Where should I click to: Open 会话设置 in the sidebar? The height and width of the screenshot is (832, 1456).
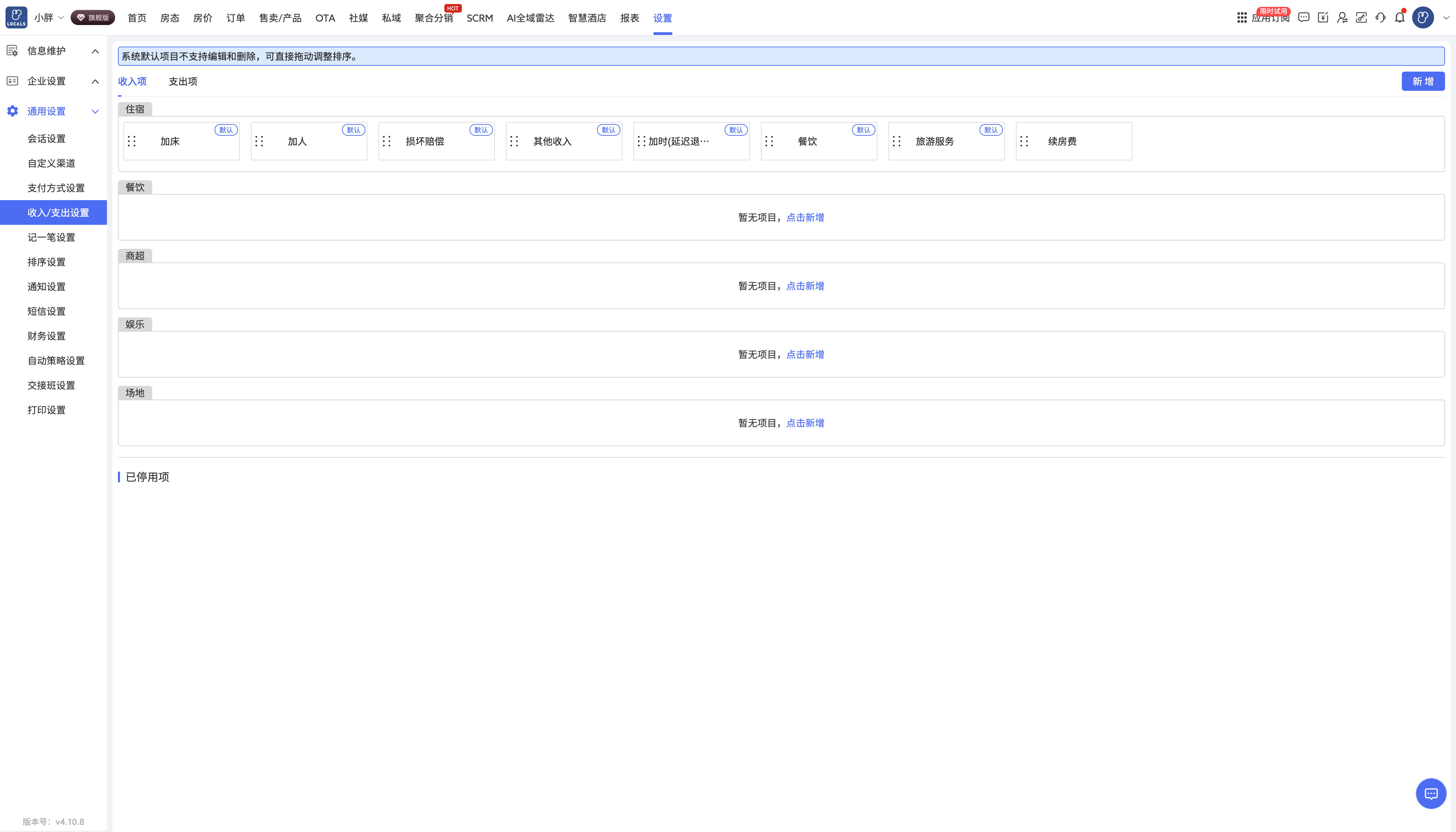coord(46,139)
